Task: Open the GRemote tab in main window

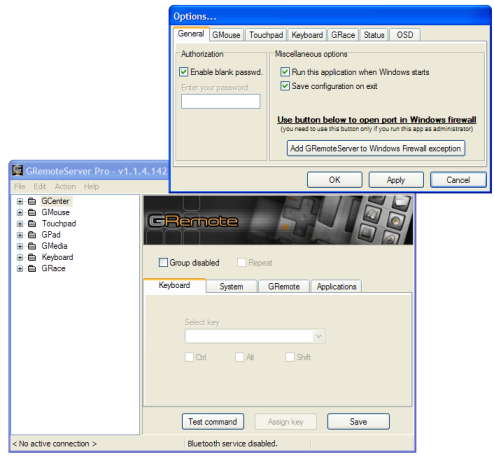Action: (x=284, y=287)
